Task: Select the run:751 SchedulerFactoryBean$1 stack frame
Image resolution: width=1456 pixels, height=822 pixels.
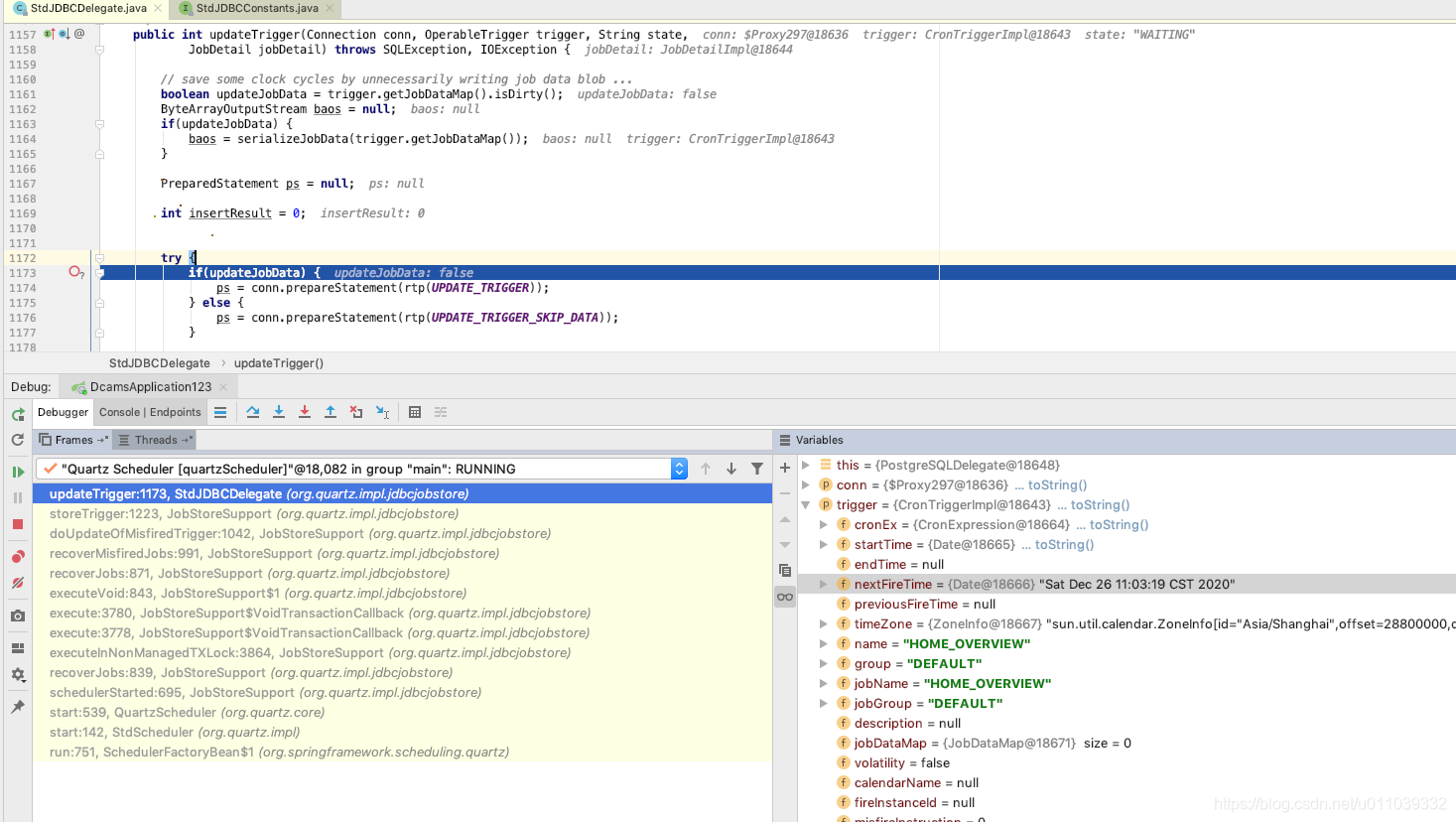Action: 403,752
